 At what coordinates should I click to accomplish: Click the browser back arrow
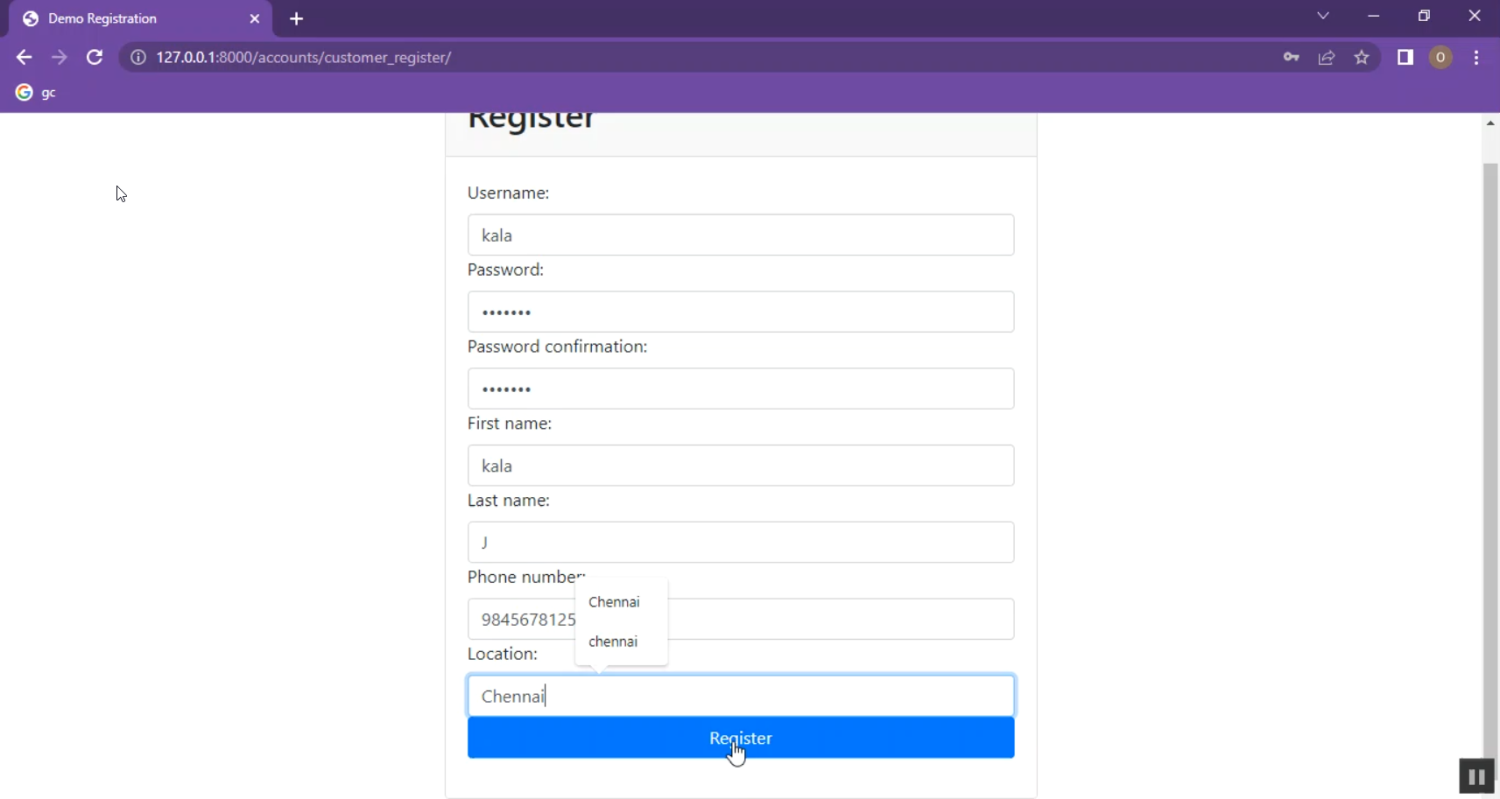24,57
